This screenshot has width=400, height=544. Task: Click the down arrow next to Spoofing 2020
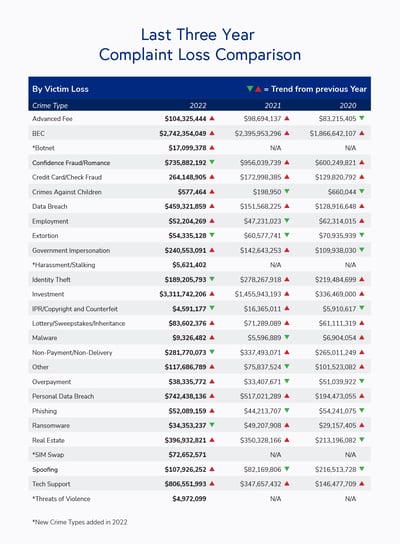pyautogui.click(x=362, y=469)
